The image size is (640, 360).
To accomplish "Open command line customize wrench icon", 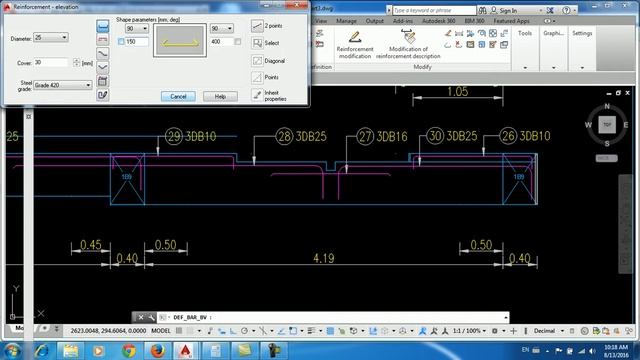I will click(151, 317).
